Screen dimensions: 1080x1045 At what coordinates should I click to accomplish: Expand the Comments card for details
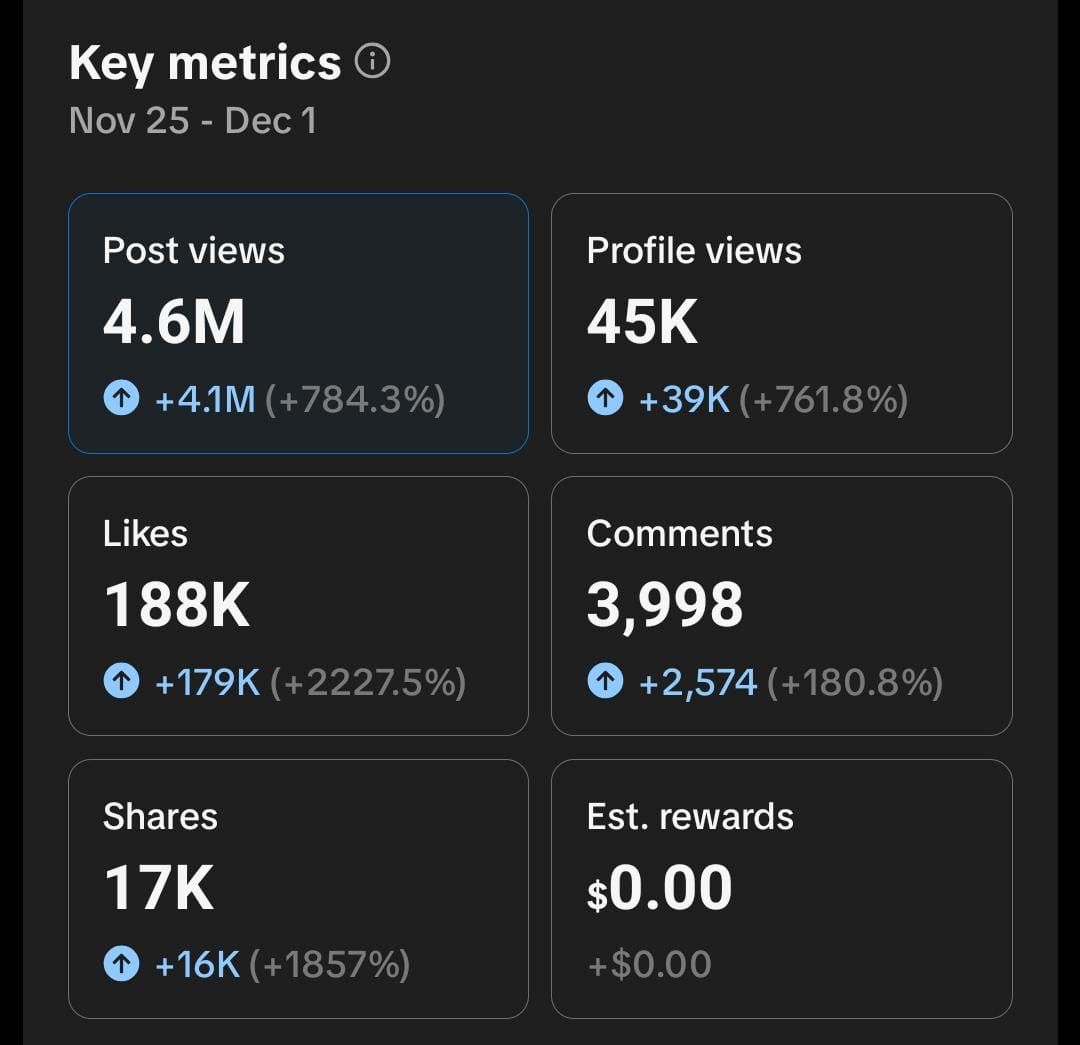tap(781, 607)
